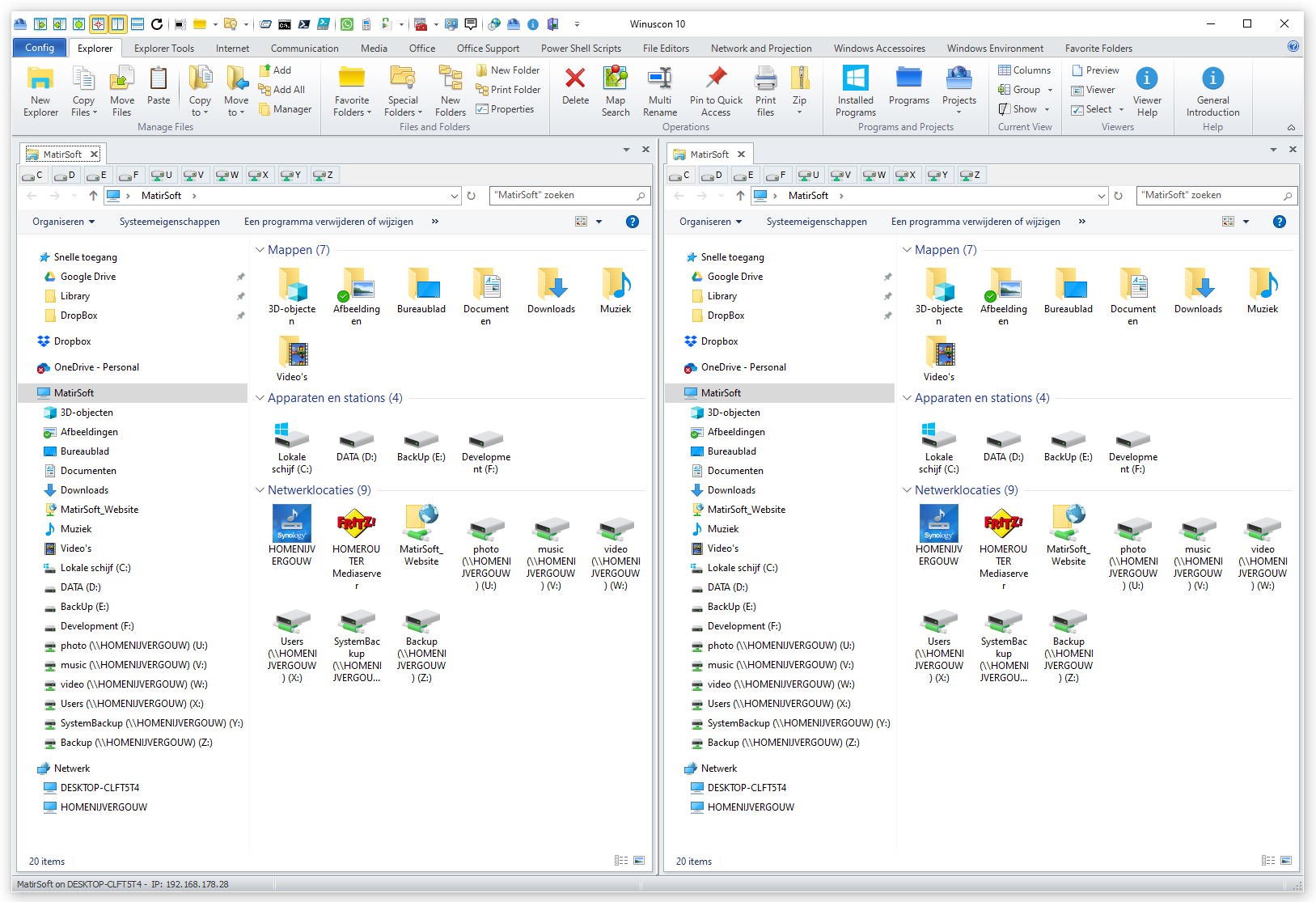1316x902 pixels.
Task: Launch the Multi Rename tool
Action: [660, 91]
